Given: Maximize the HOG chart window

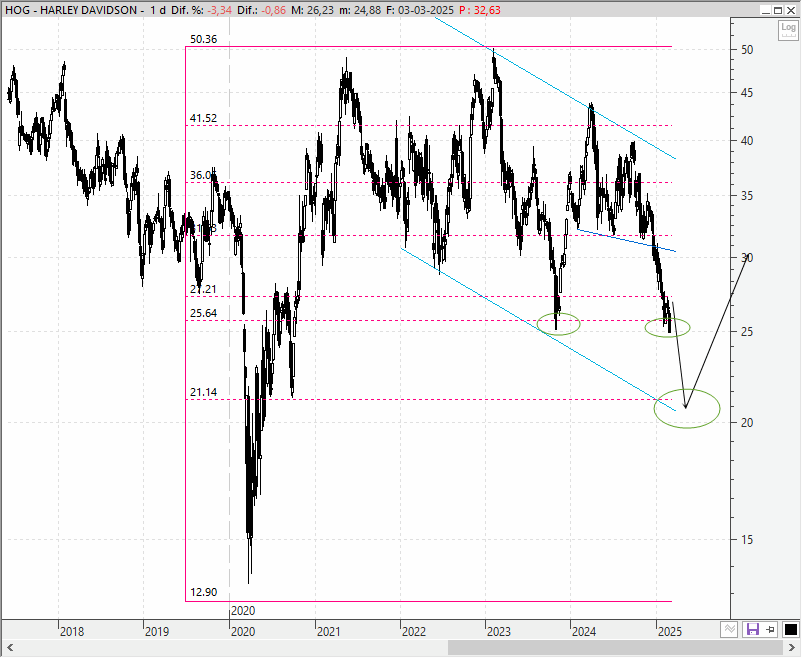Looking at the screenshot, I should point(777,10).
